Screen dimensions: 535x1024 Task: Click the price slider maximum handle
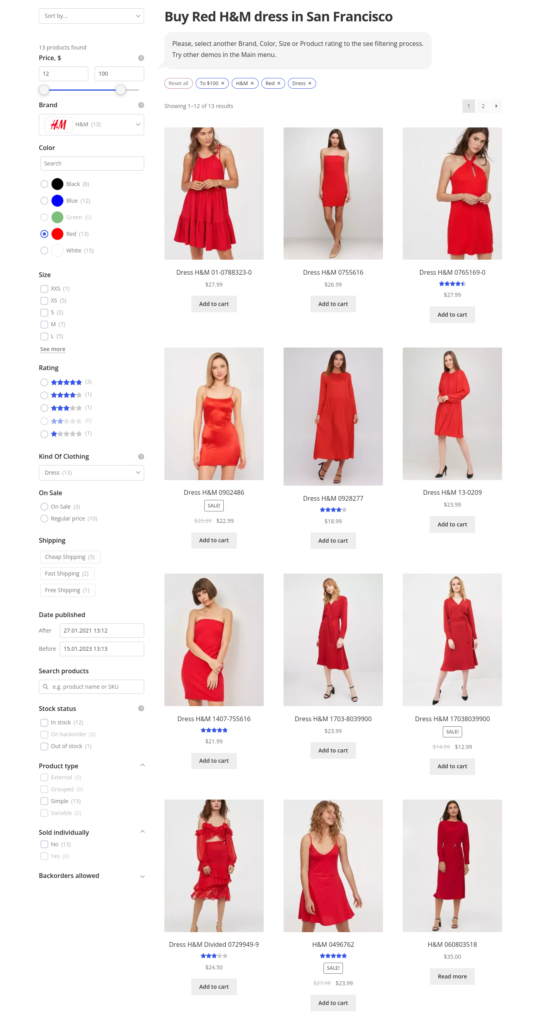[121, 90]
